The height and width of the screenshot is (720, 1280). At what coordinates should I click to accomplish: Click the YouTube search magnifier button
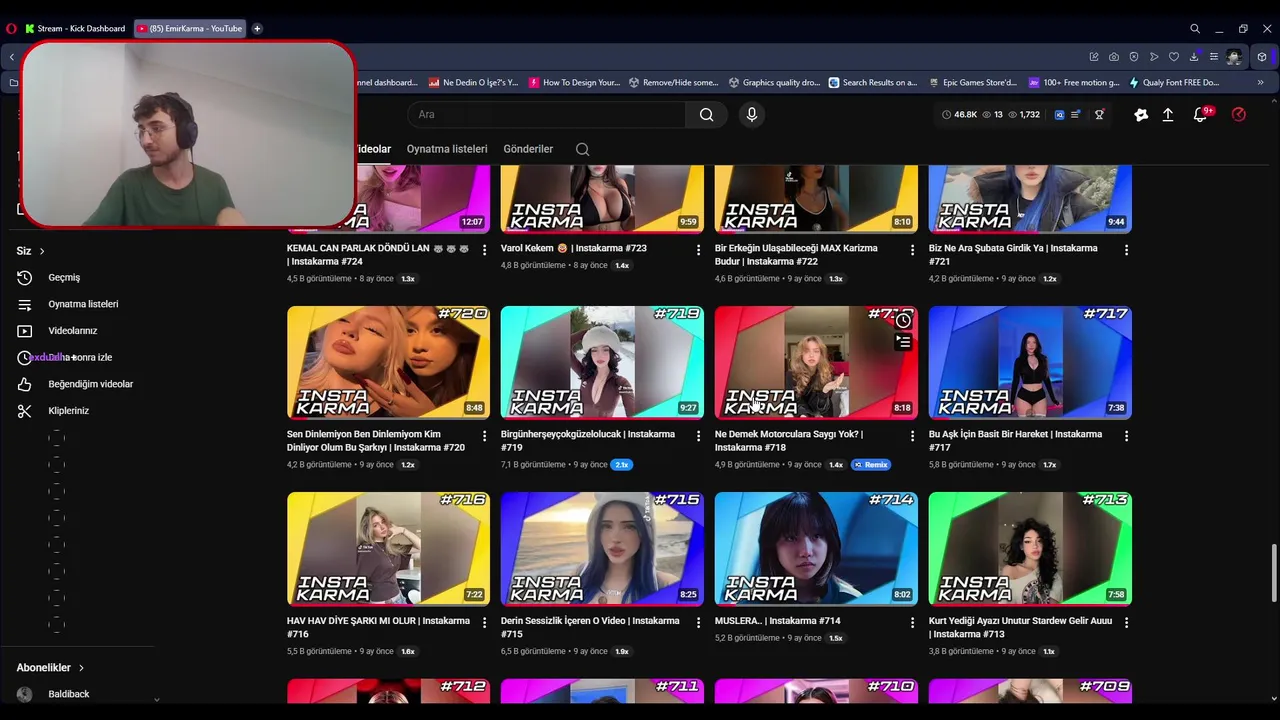707,115
